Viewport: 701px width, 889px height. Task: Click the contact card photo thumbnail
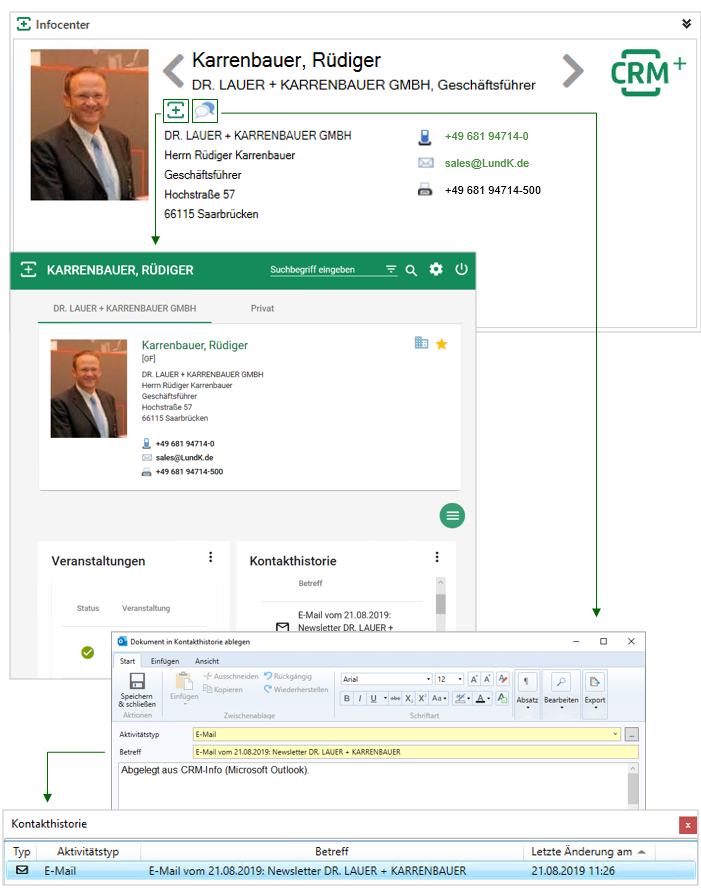(x=89, y=388)
